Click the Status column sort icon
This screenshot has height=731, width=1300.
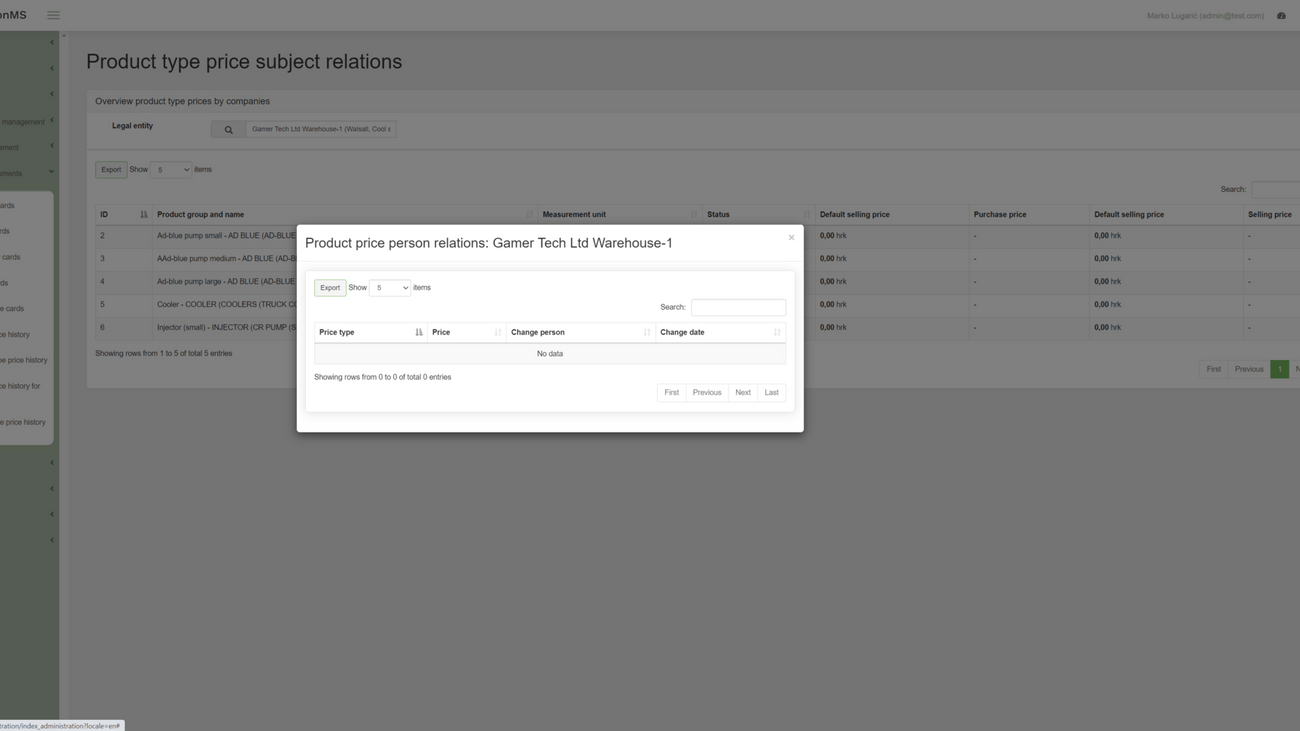point(807,214)
